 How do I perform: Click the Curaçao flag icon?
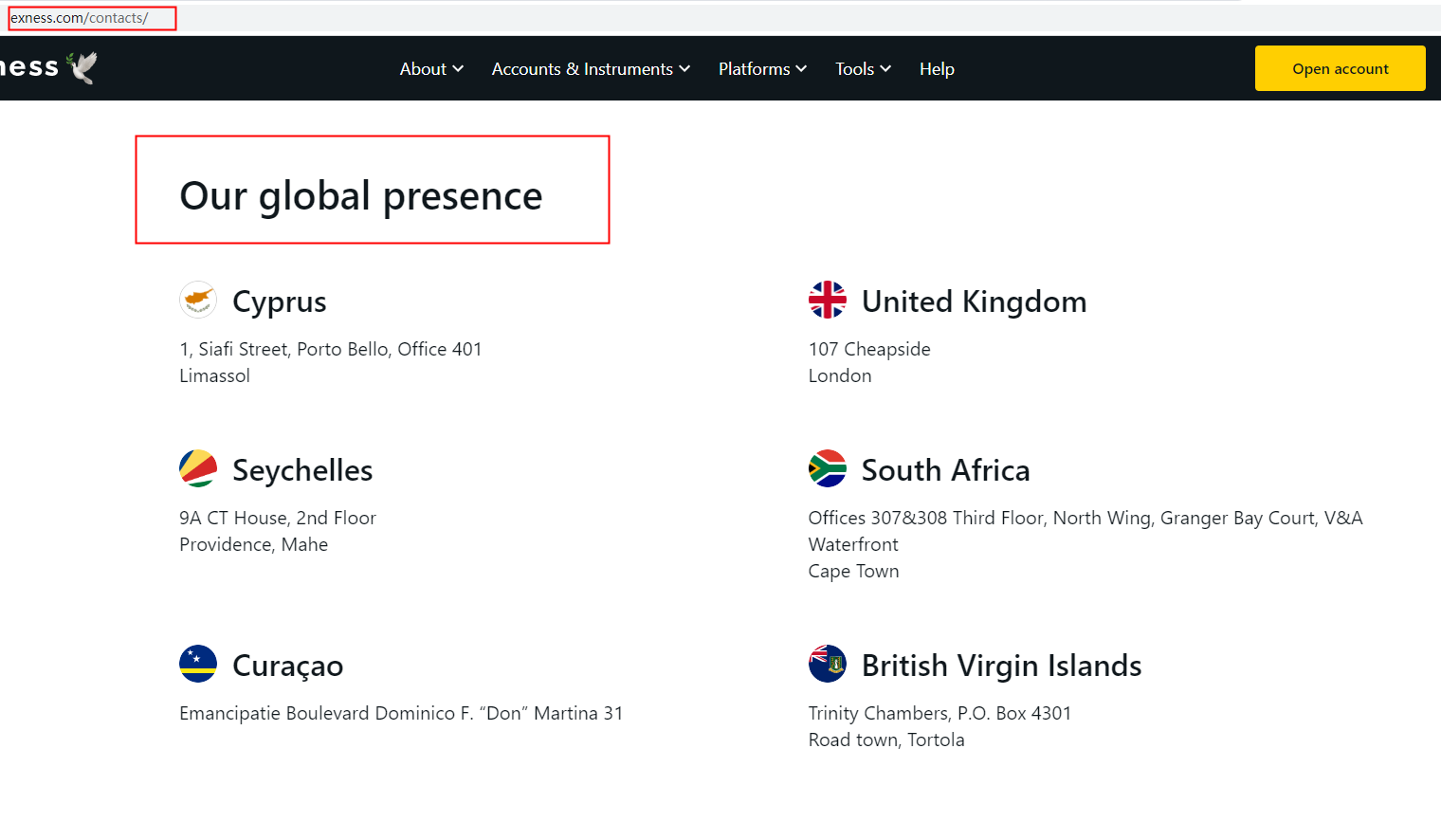[x=198, y=664]
